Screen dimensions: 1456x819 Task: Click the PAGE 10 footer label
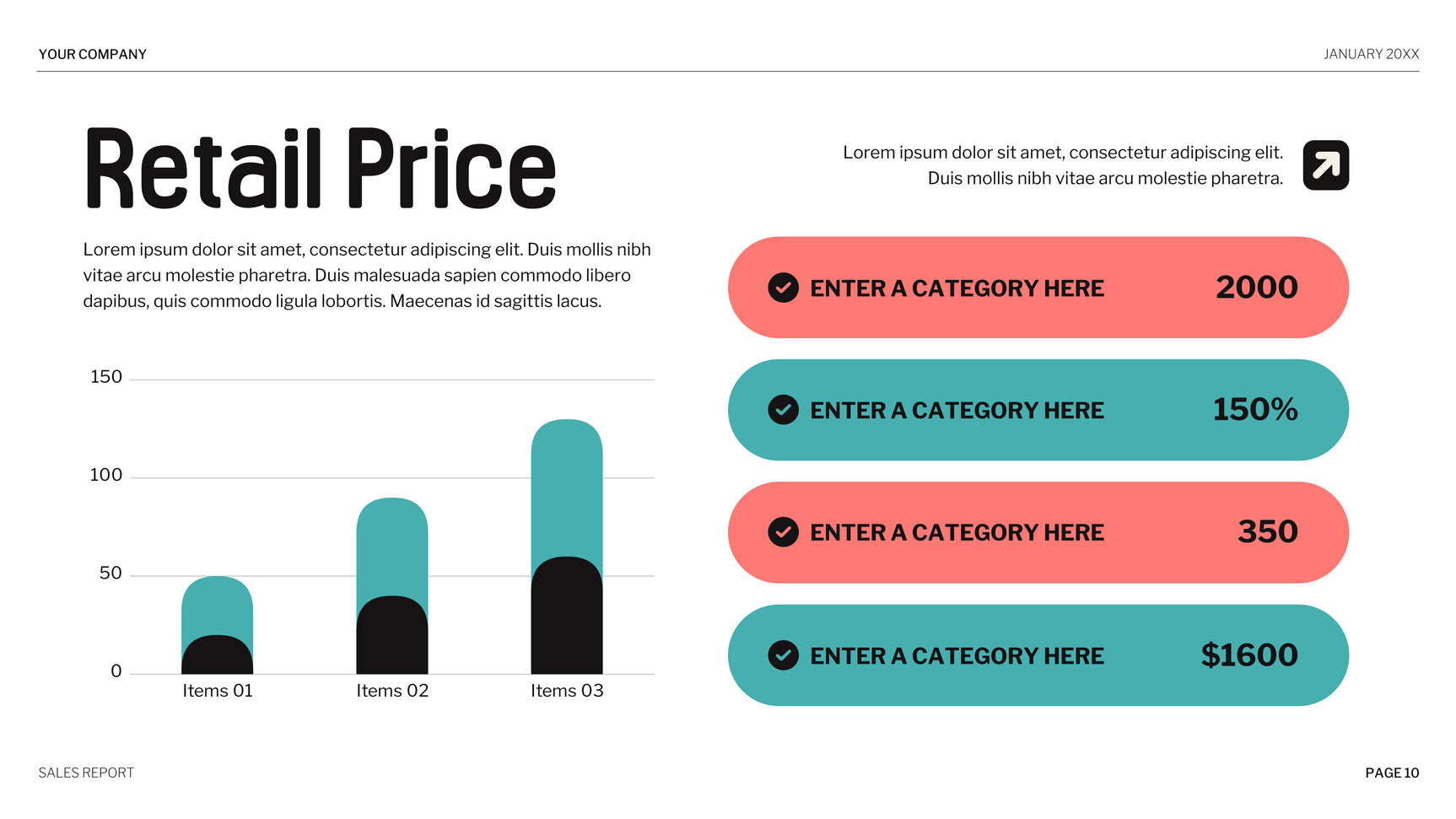click(x=1392, y=773)
